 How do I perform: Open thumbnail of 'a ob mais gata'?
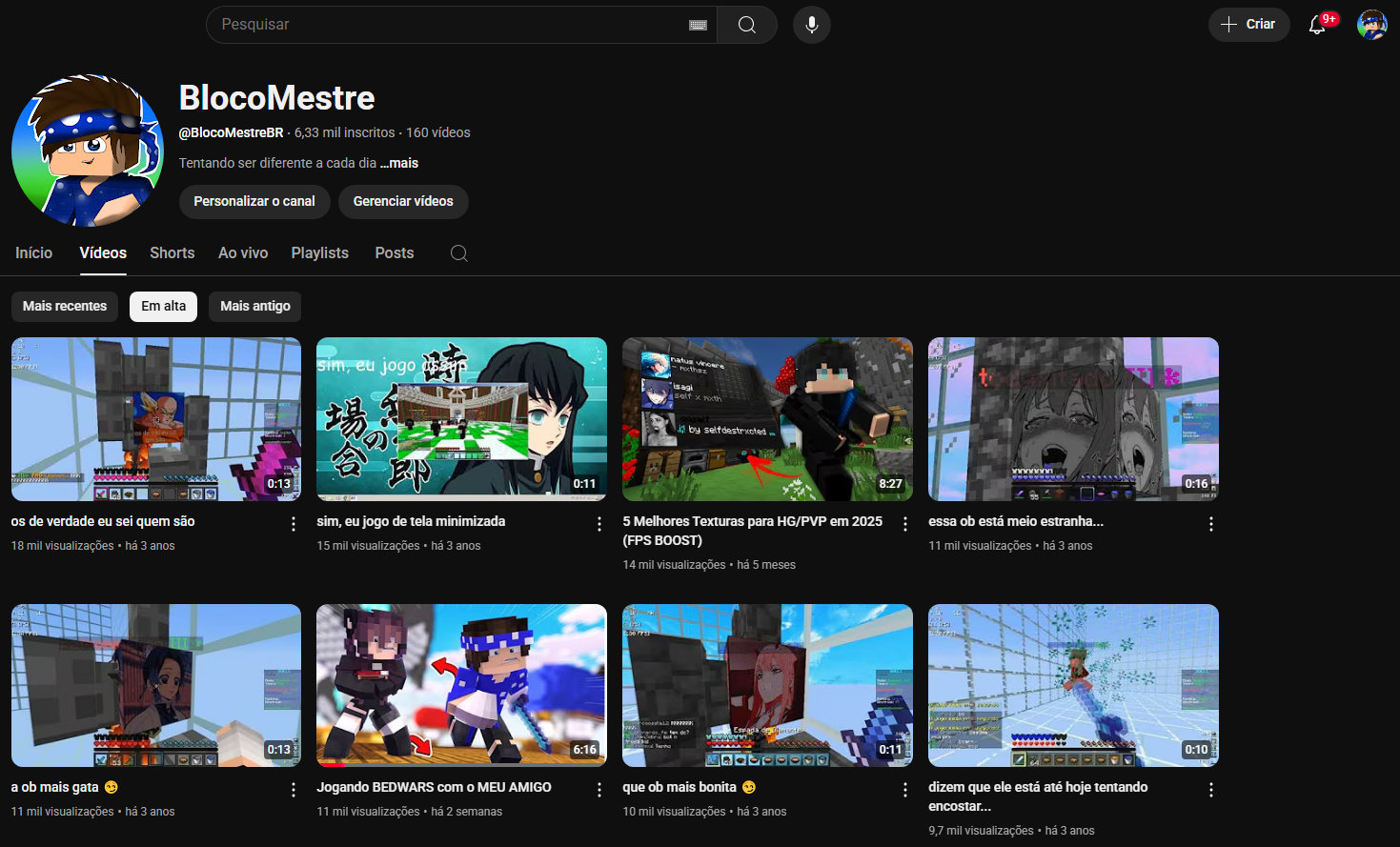[x=156, y=686]
